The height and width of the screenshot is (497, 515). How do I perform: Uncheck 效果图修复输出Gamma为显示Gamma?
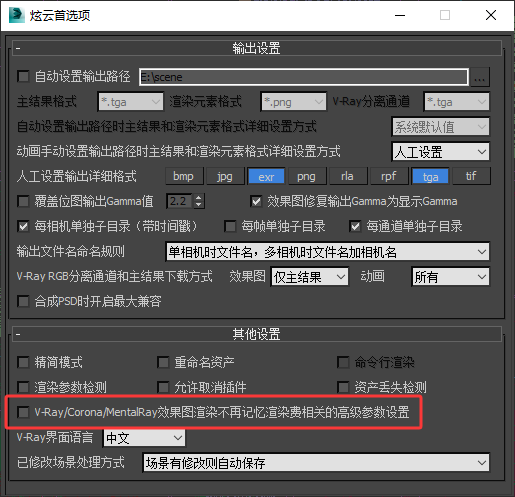[x=256, y=201]
